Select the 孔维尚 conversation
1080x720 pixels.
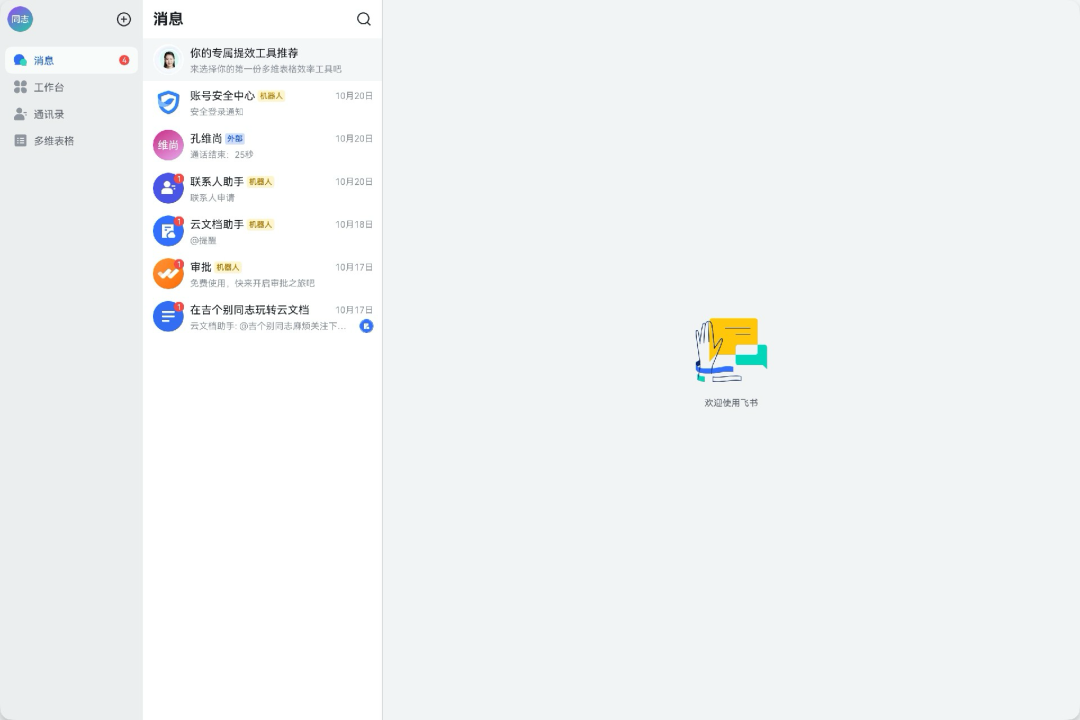click(262, 145)
